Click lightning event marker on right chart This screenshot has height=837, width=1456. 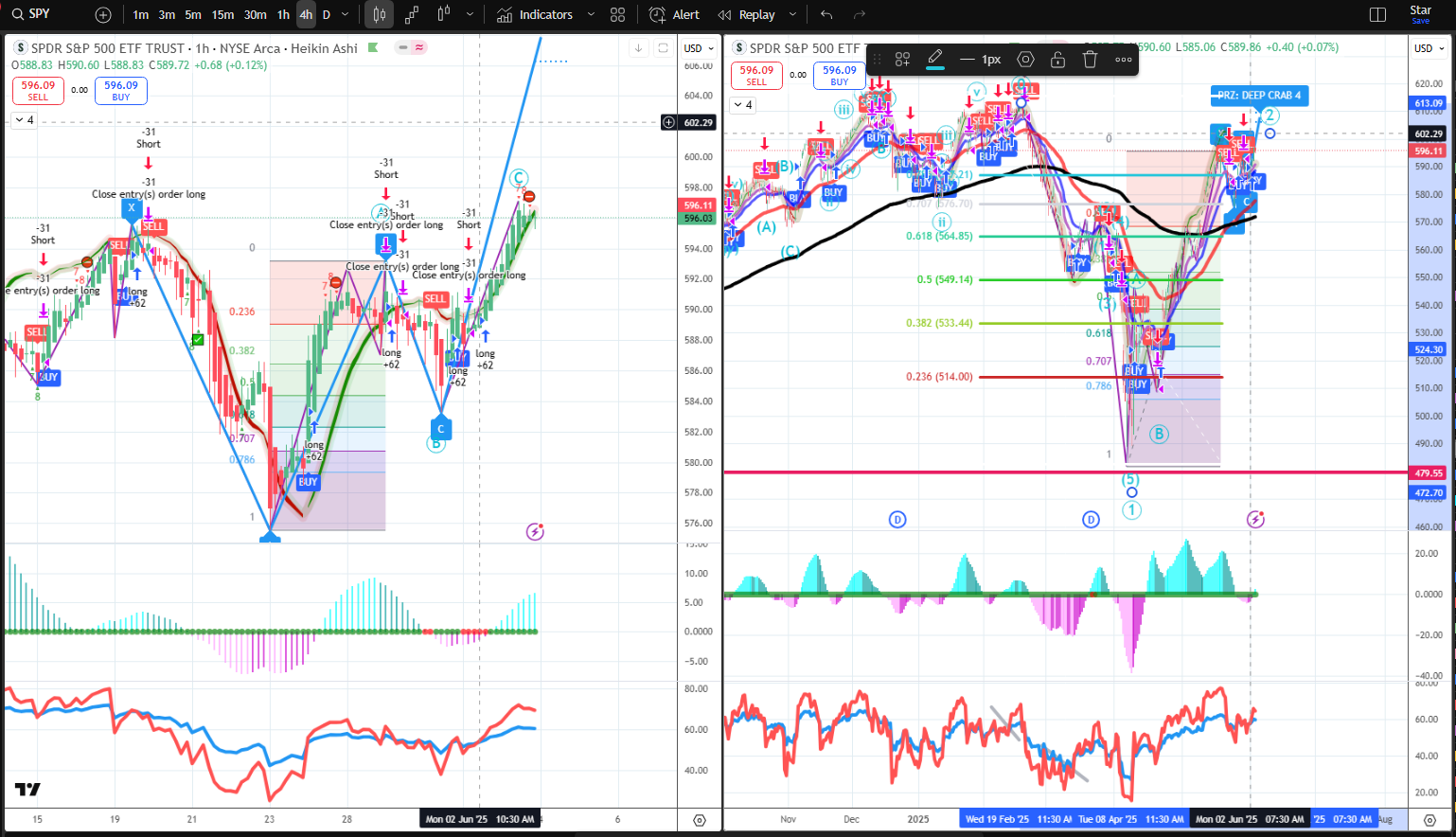pyautogui.click(x=1255, y=519)
